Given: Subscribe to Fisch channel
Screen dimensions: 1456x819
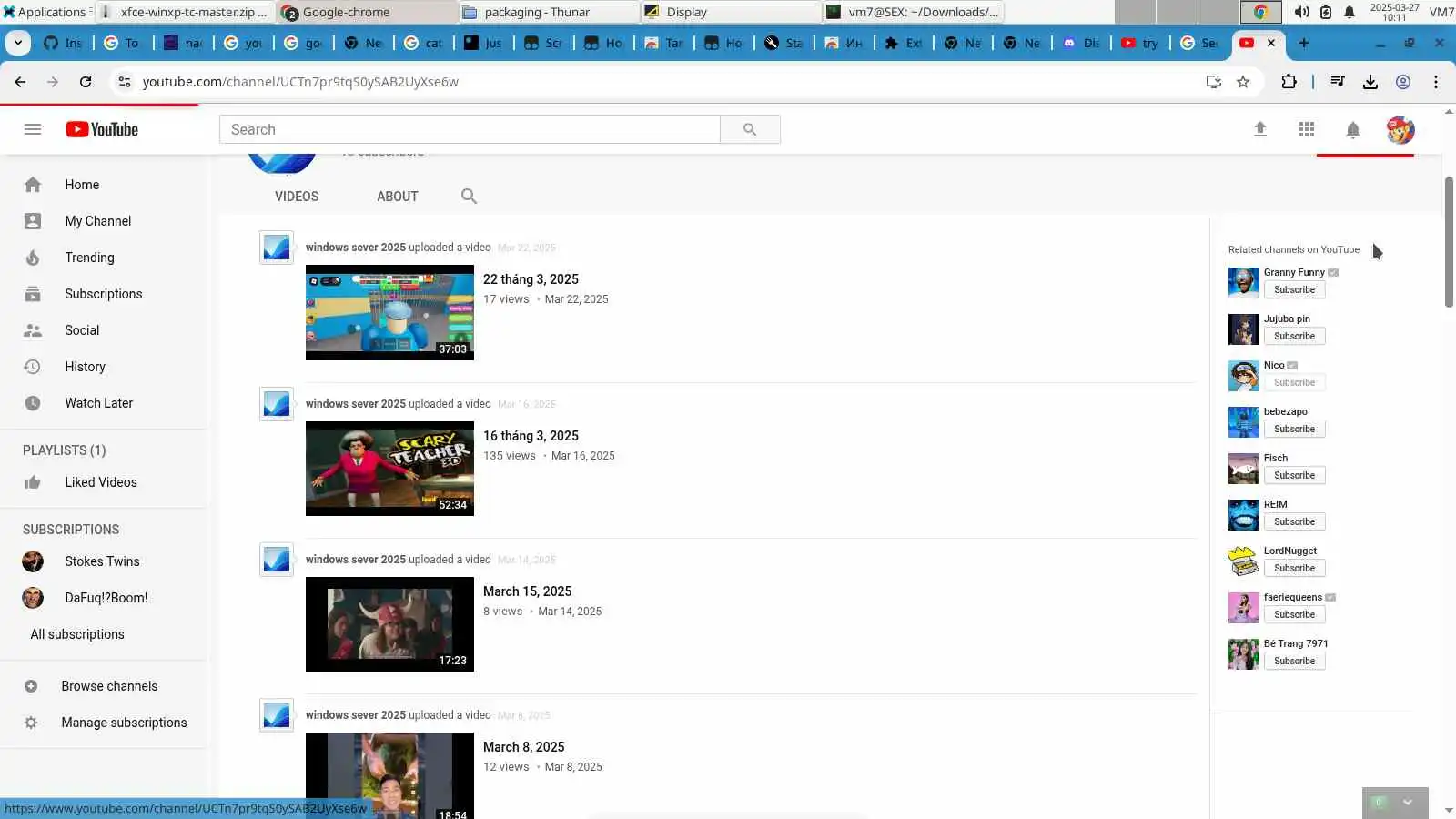Looking at the screenshot, I should 1294,475.
